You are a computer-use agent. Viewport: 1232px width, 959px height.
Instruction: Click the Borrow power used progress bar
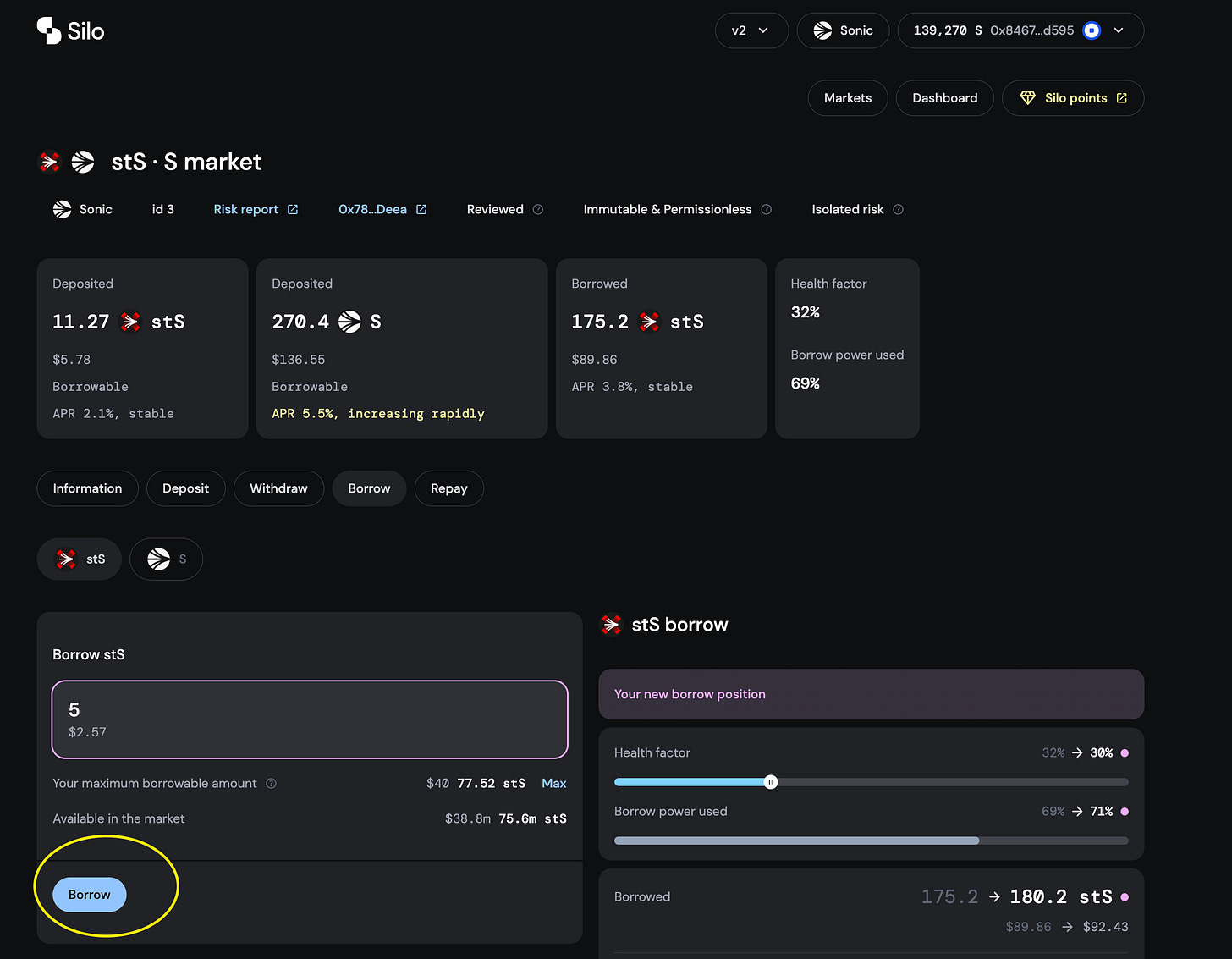[x=871, y=841]
